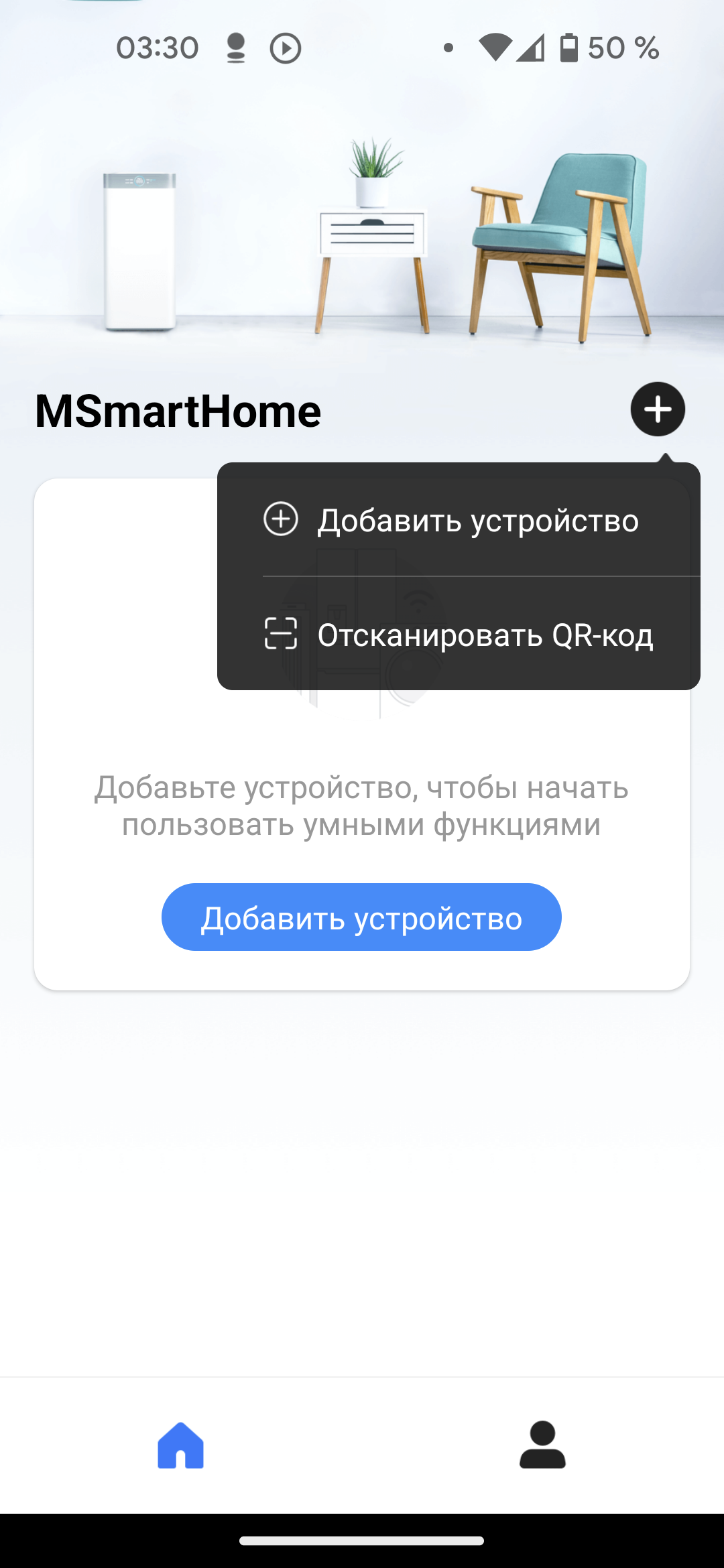Switch to the profile tab
The width and height of the screenshot is (724, 1568).
point(542,1445)
